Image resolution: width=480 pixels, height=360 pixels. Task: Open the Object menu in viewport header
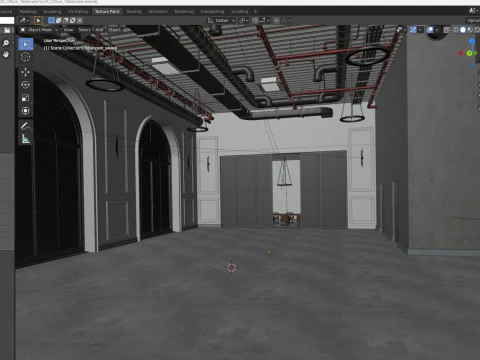[x=114, y=30]
